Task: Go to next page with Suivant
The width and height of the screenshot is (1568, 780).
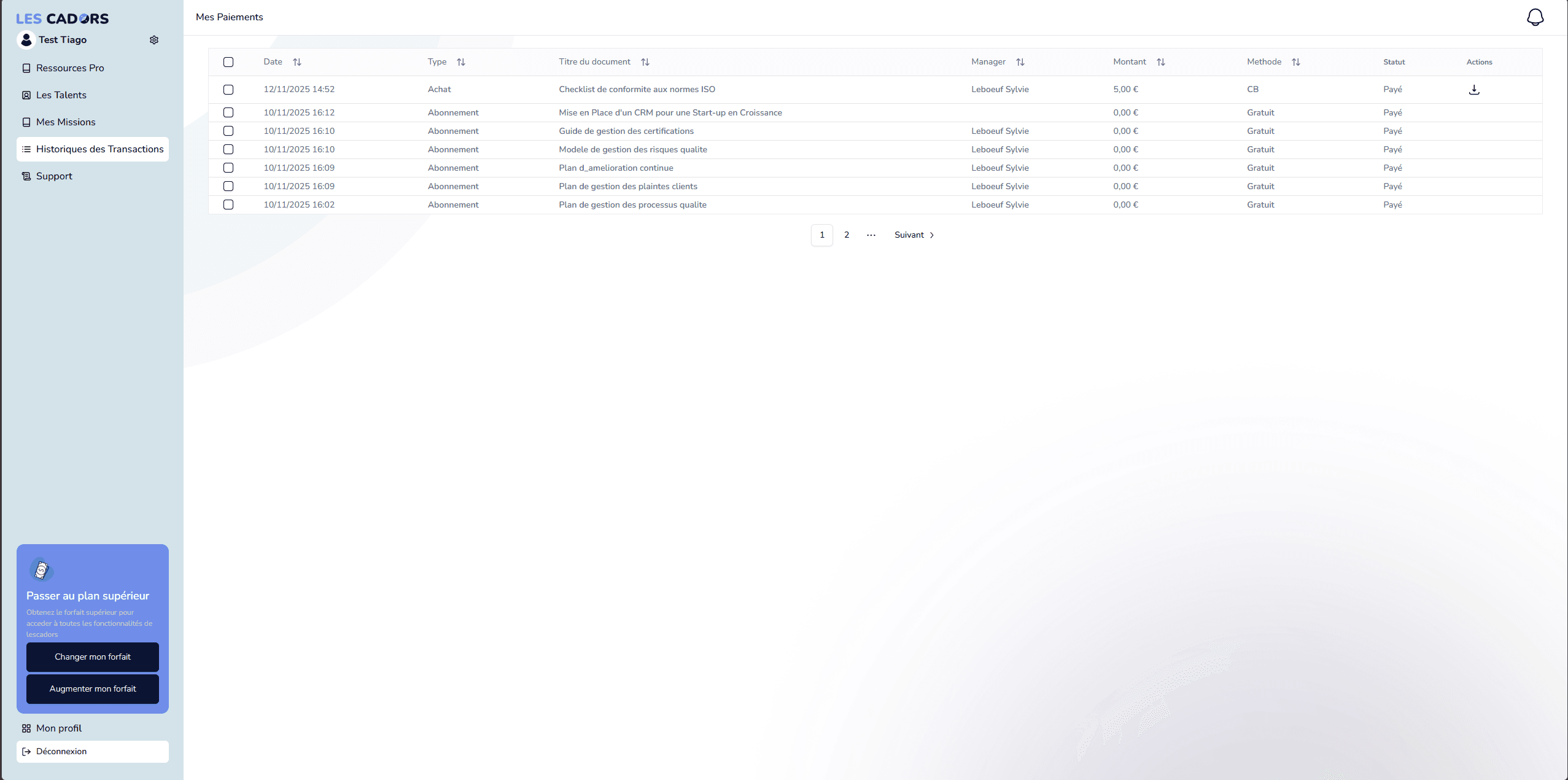Action: pyautogui.click(x=914, y=235)
